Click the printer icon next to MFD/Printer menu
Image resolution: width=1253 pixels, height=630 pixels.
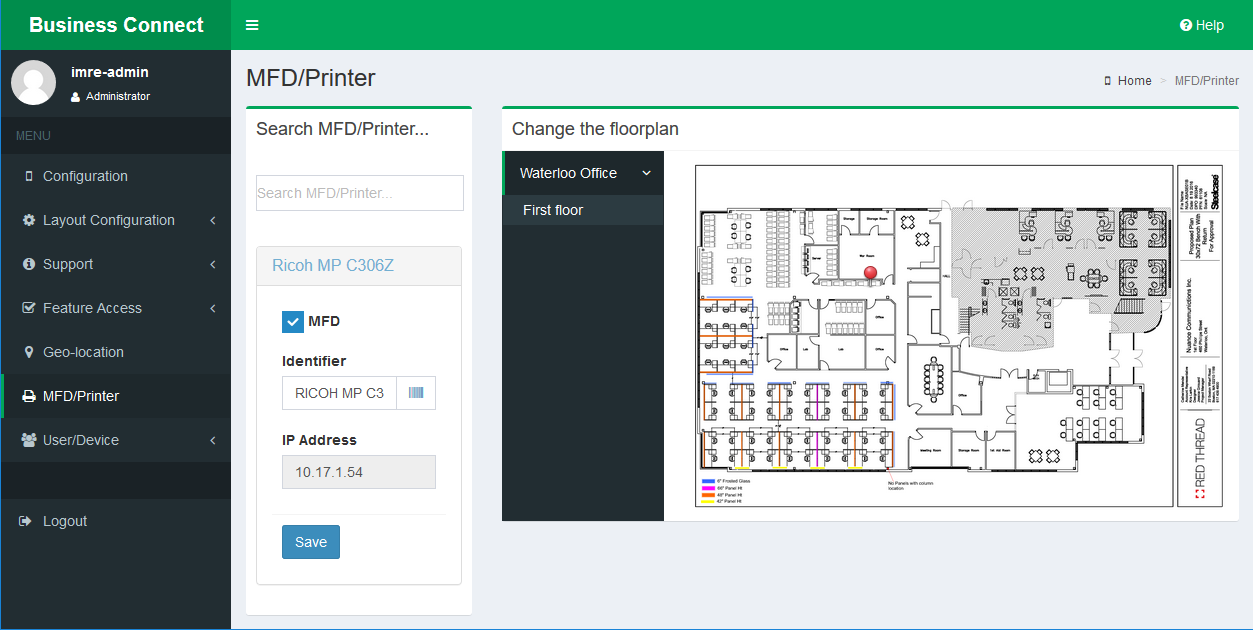point(30,396)
